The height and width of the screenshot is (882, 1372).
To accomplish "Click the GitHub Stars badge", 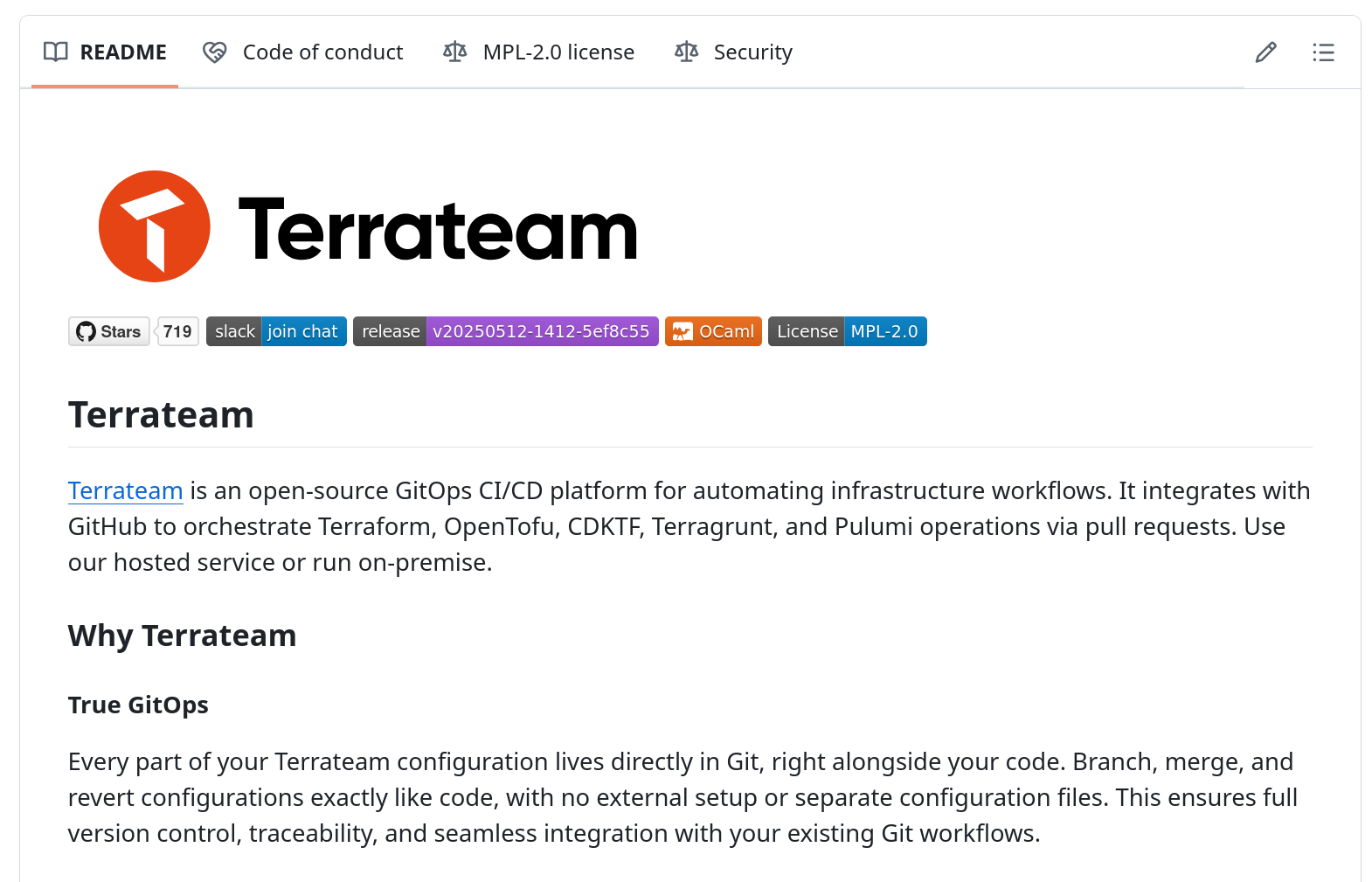I will point(109,331).
